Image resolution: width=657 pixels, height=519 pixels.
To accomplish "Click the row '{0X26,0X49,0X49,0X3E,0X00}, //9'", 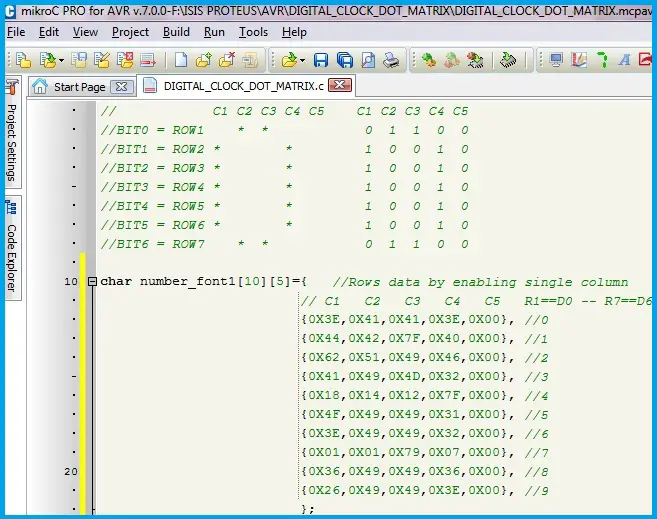I will click(424, 491).
